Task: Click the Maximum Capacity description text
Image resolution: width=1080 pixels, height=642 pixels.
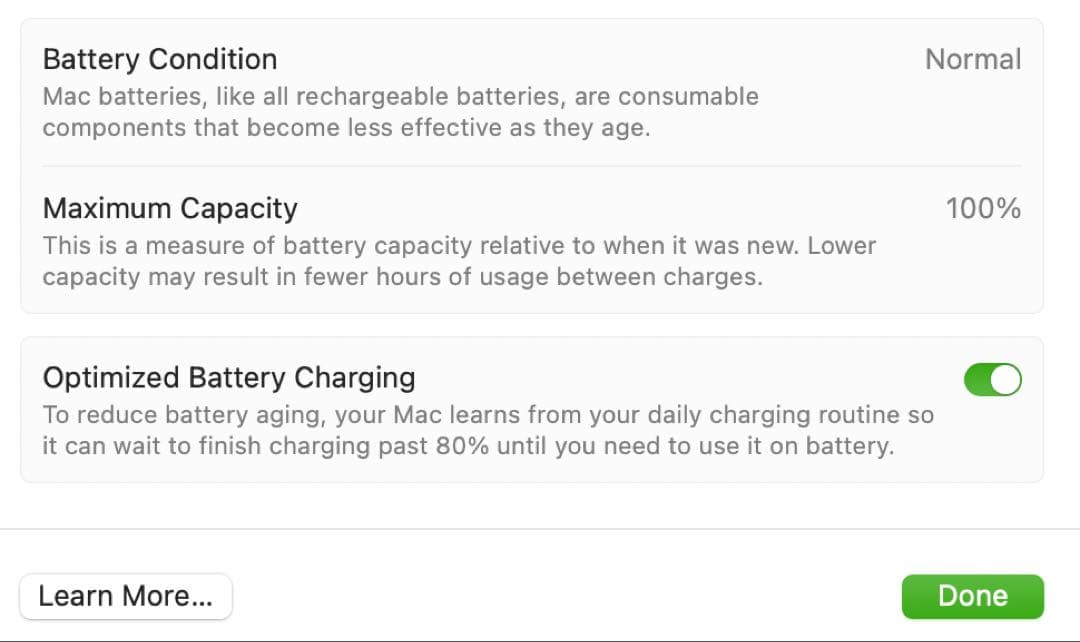Action: click(458, 261)
